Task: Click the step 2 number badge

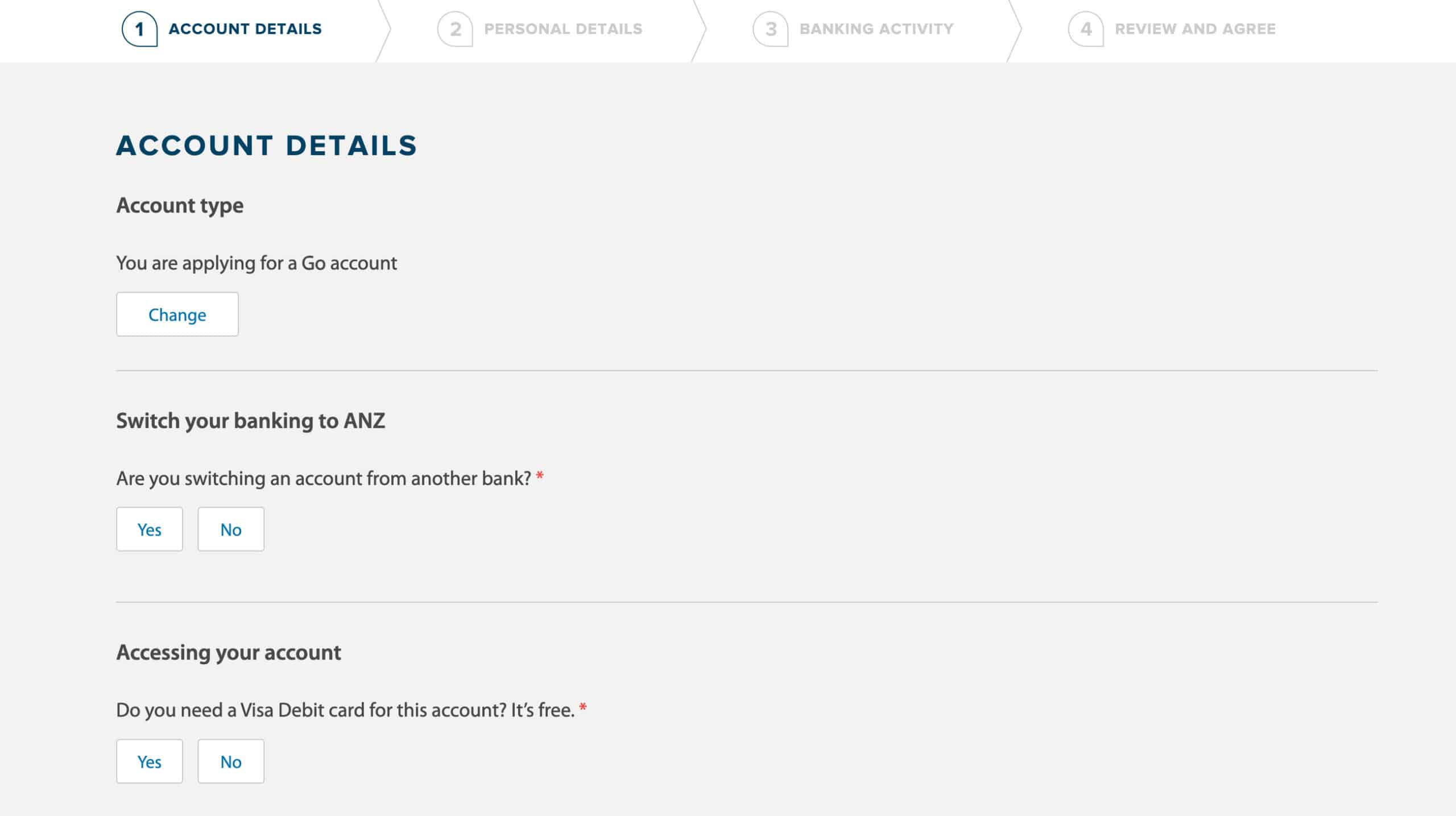Action: pos(455,29)
